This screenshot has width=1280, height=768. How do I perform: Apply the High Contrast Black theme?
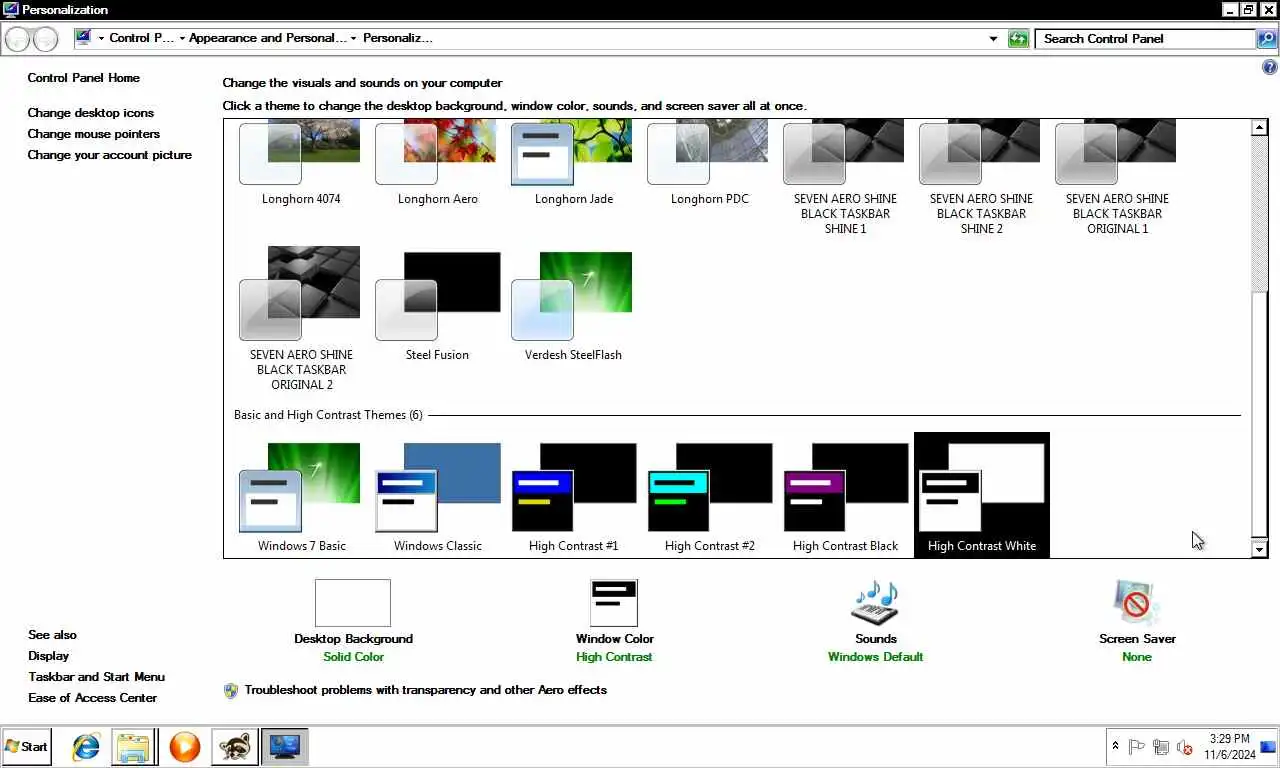[845, 497]
